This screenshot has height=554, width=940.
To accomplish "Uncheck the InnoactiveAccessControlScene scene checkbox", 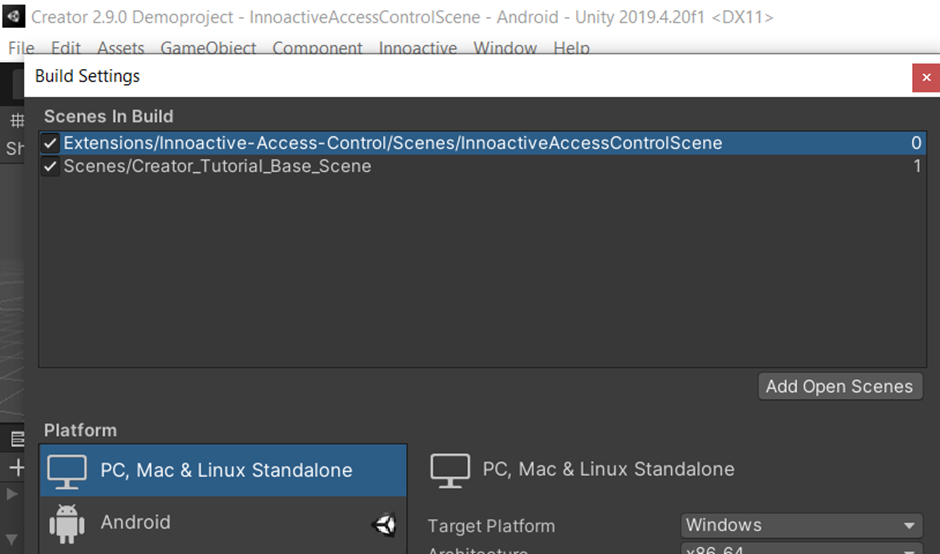I will pos(50,143).
